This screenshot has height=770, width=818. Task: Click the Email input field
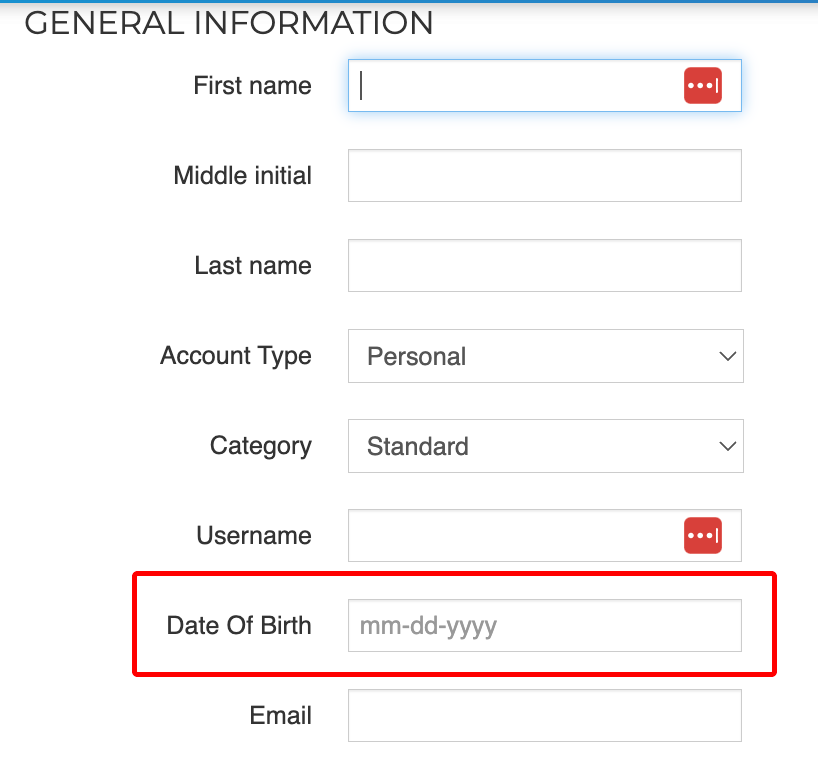(545, 715)
